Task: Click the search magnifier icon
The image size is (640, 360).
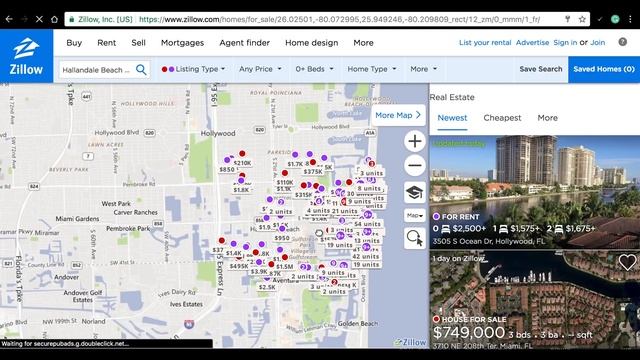Action: (x=141, y=69)
